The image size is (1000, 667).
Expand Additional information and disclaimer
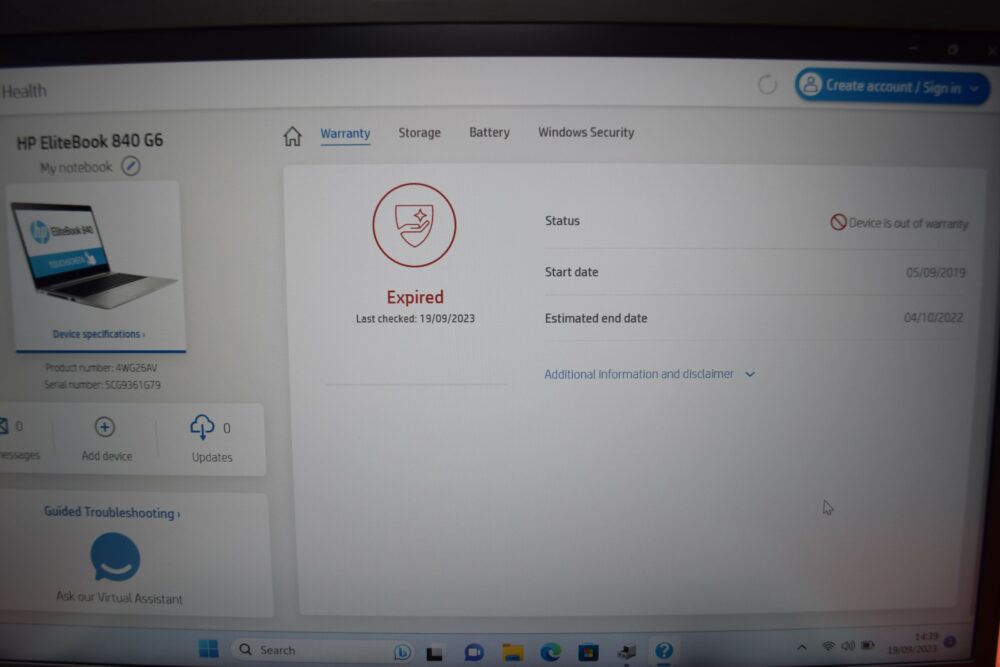(x=649, y=374)
